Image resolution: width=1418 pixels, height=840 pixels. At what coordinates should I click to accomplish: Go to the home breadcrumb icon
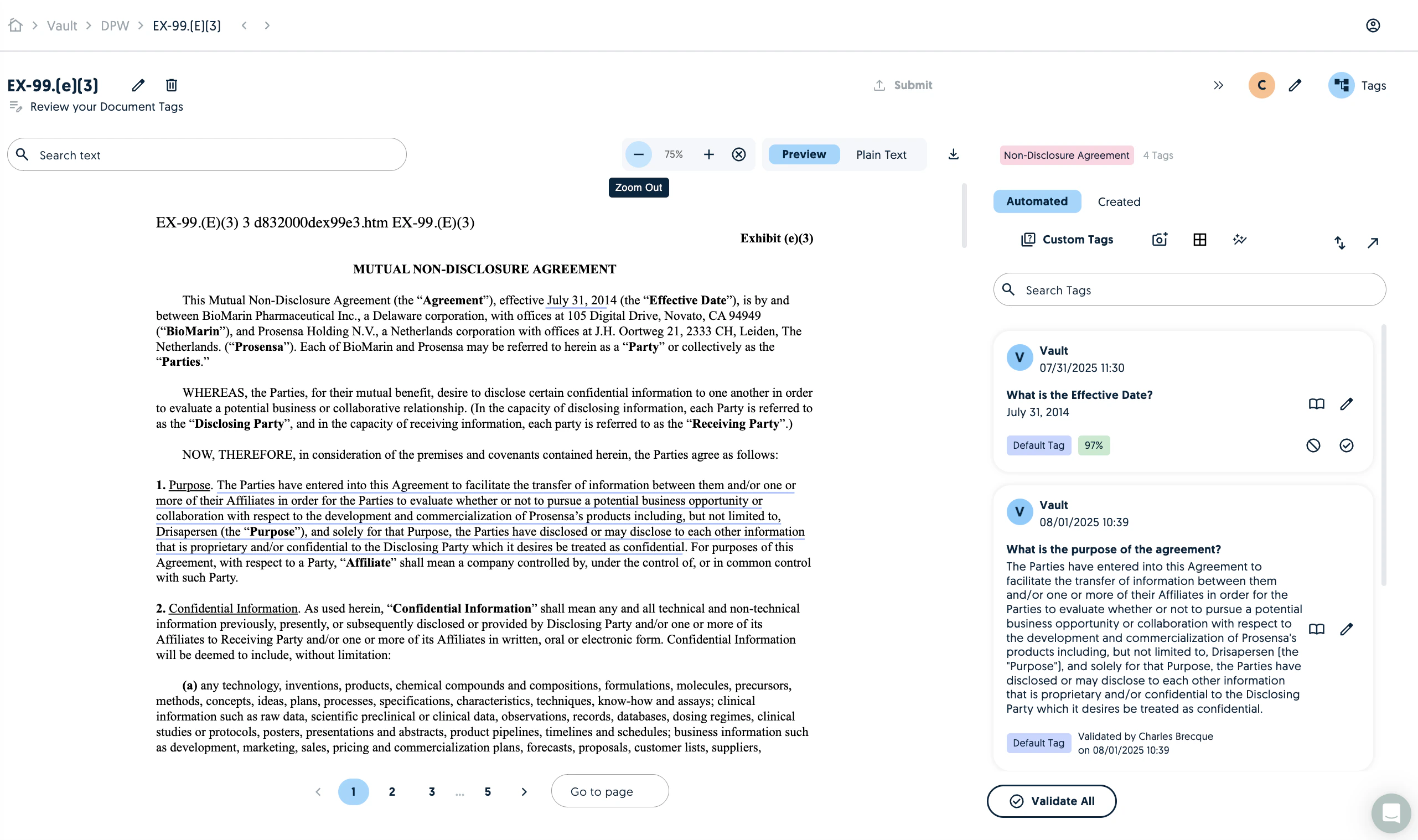(x=16, y=25)
